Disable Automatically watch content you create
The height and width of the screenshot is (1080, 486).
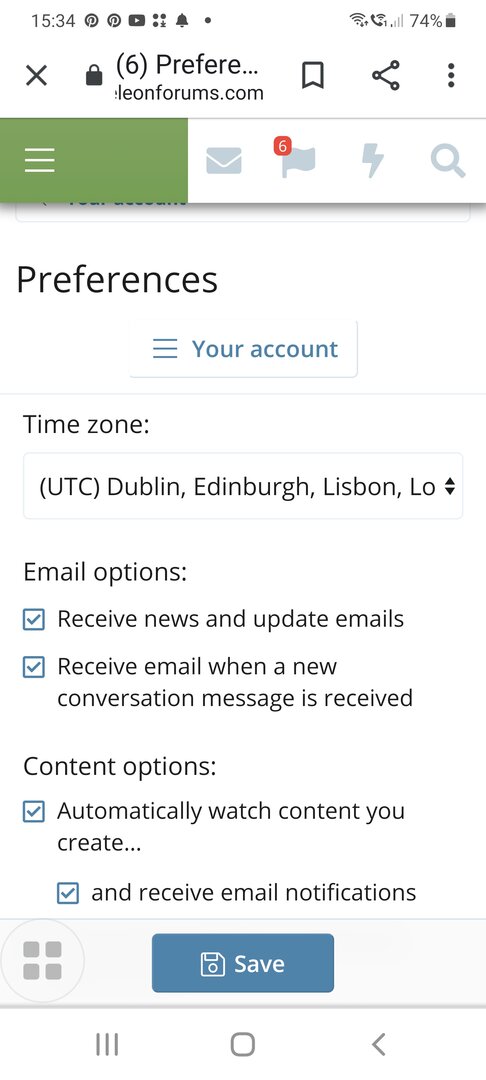click(34, 811)
